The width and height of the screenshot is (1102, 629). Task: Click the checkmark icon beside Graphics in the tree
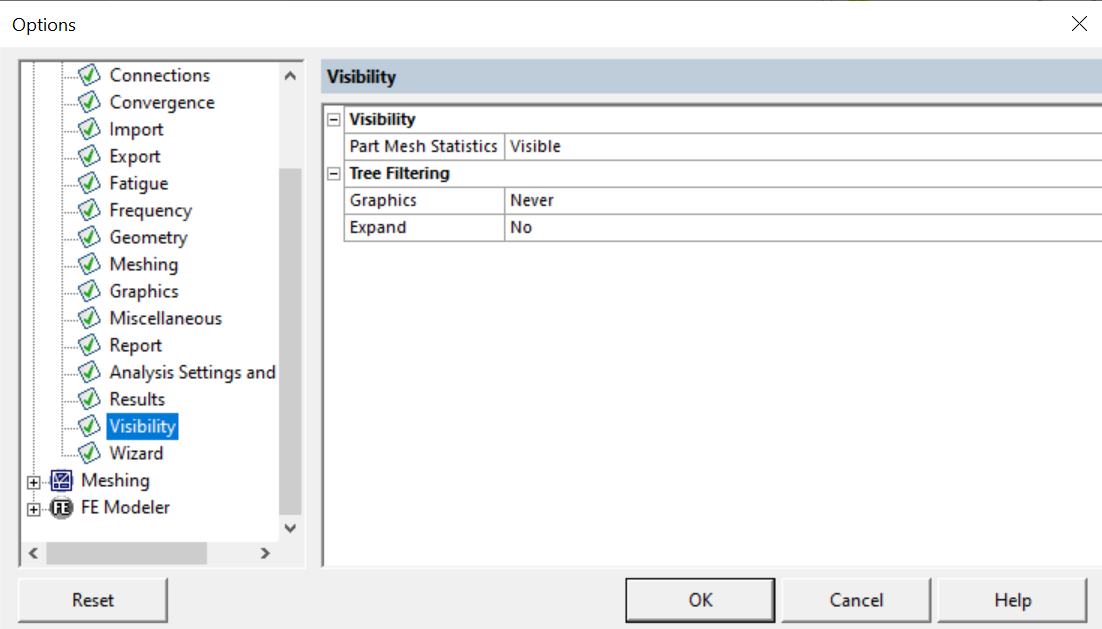point(89,291)
